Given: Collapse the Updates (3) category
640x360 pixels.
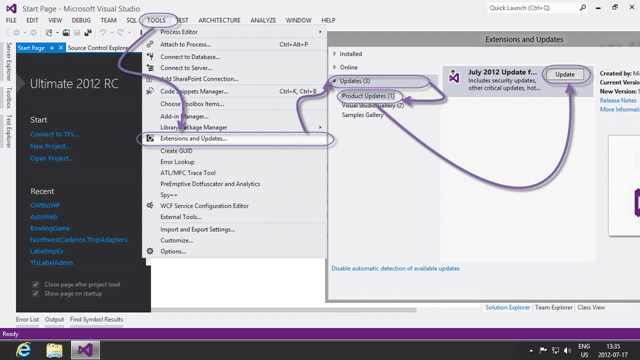Looking at the screenshot, I should point(334,81).
